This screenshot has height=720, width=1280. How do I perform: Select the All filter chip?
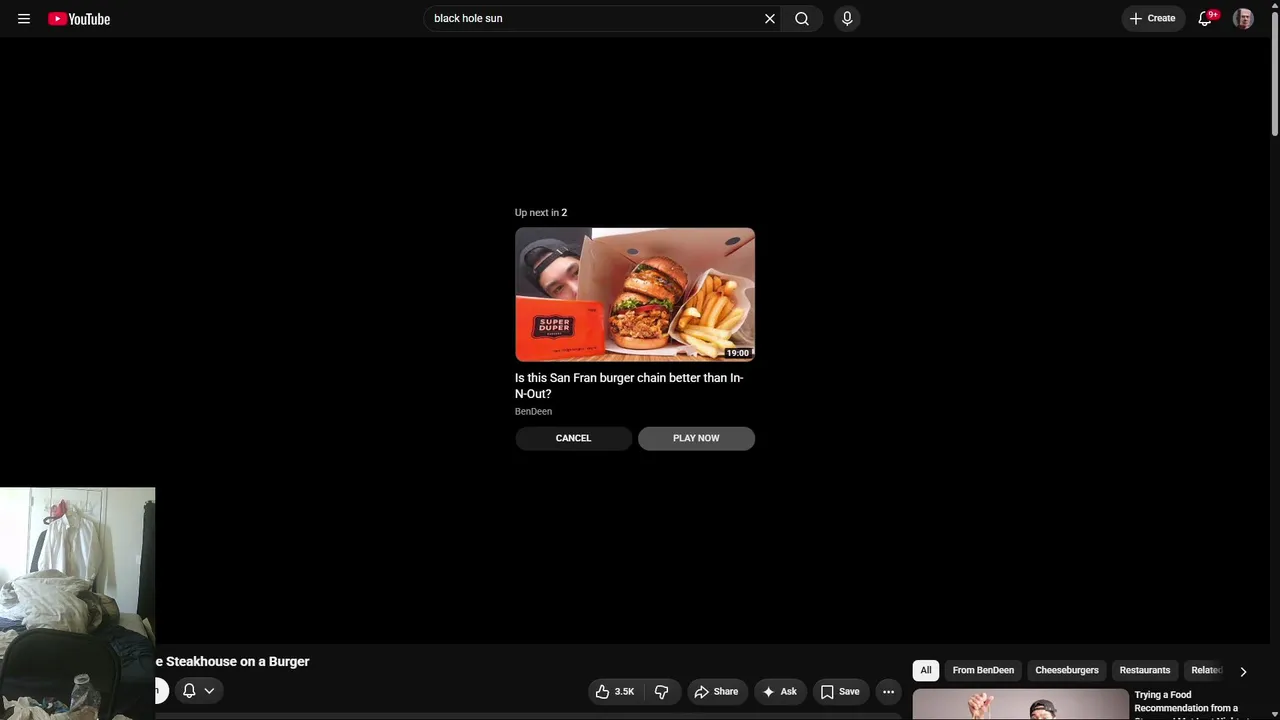coord(926,670)
